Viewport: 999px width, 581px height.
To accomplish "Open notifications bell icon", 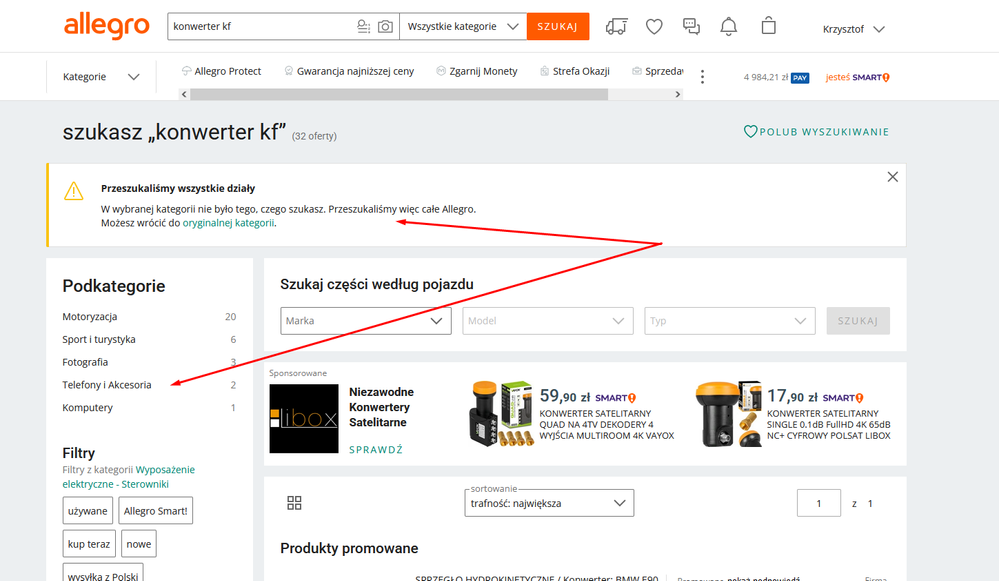I will point(729,27).
